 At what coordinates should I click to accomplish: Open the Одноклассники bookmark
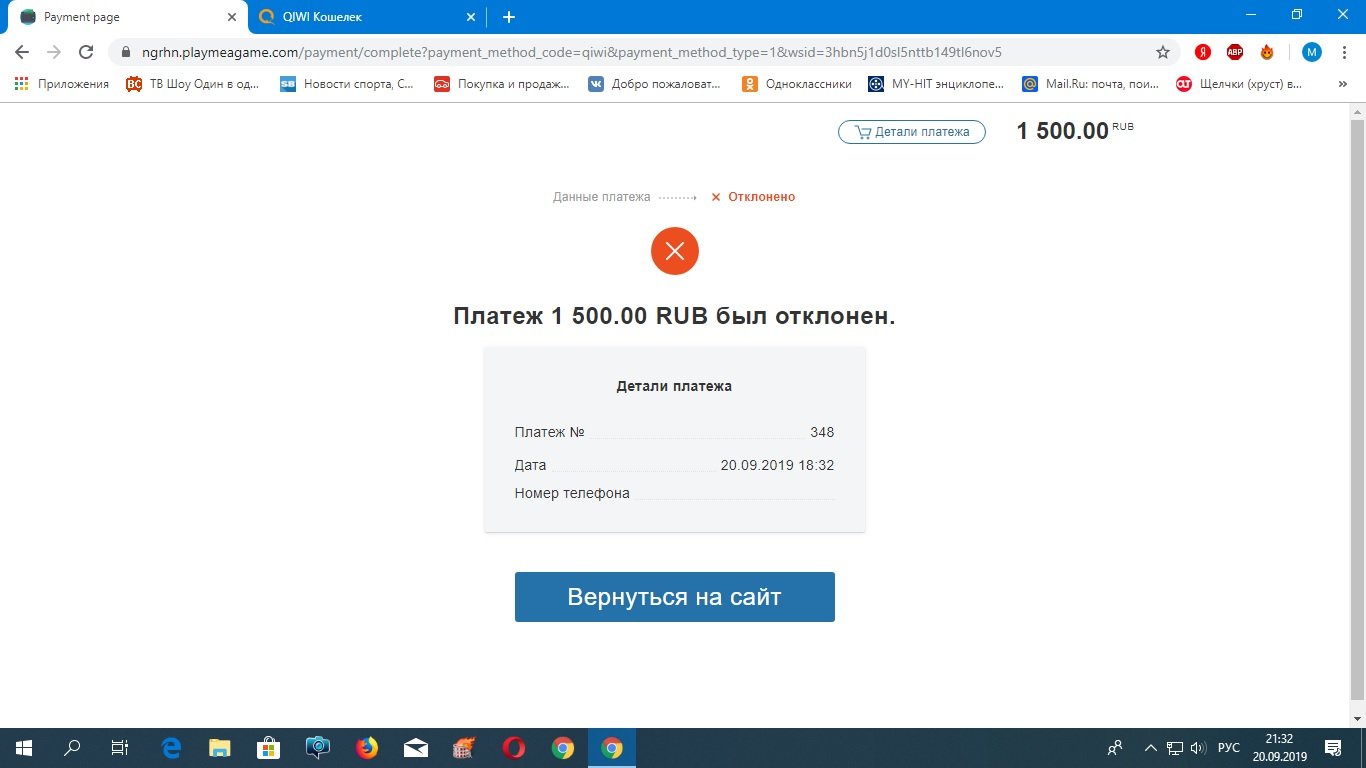797,84
